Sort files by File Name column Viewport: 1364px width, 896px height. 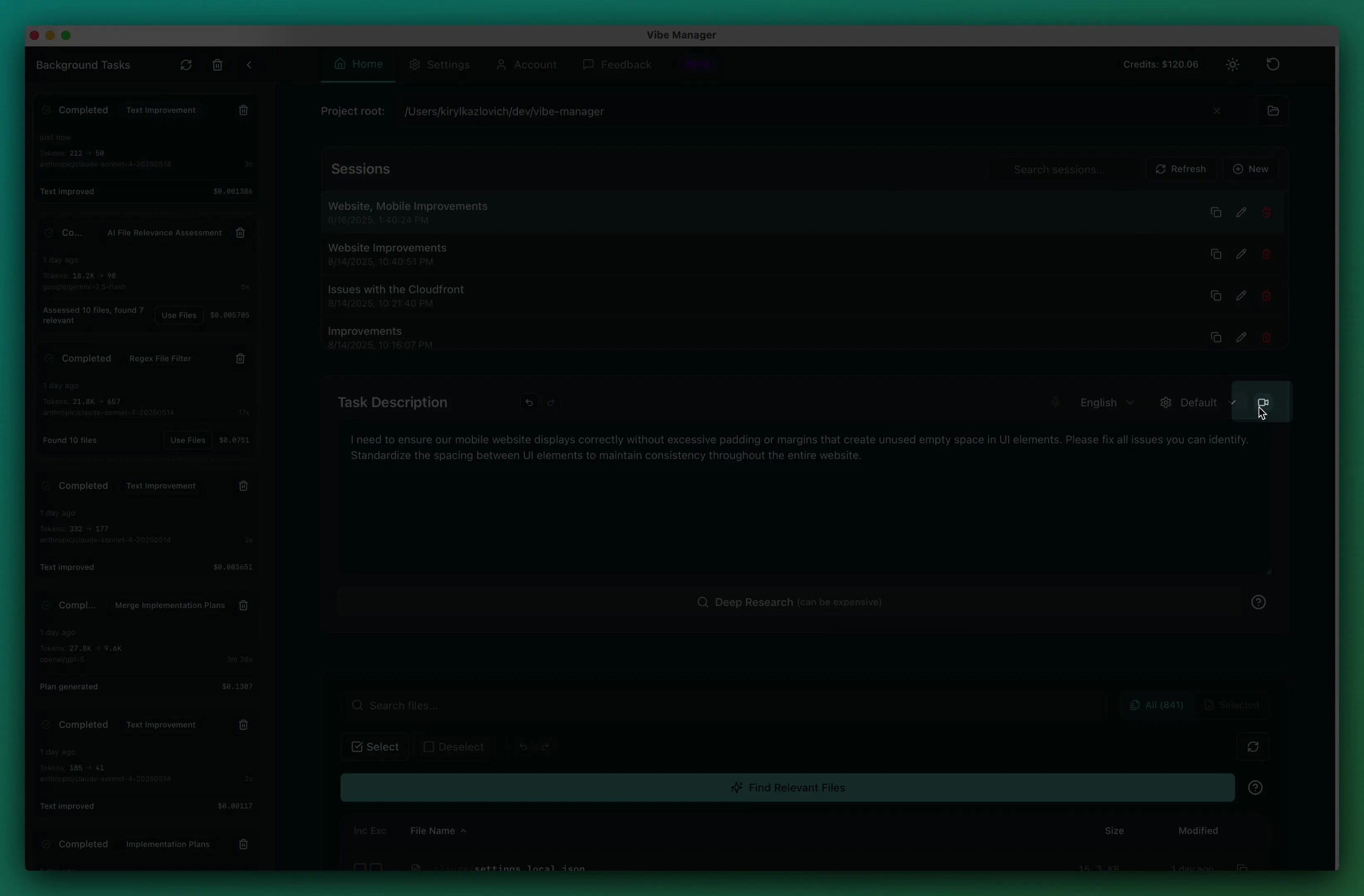(438, 831)
